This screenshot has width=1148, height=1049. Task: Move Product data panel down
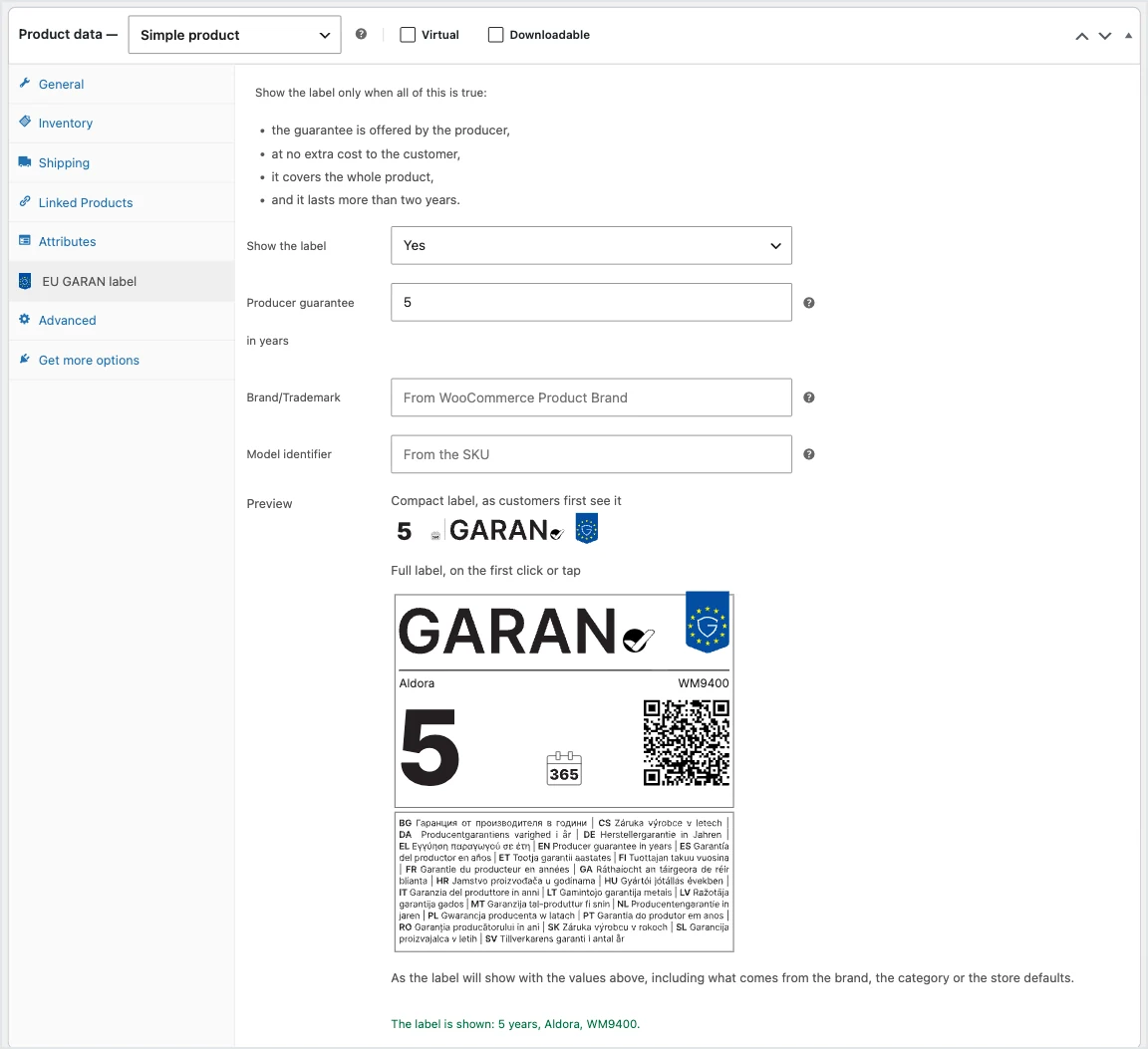pyautogui.click(x=1105, y=35)
